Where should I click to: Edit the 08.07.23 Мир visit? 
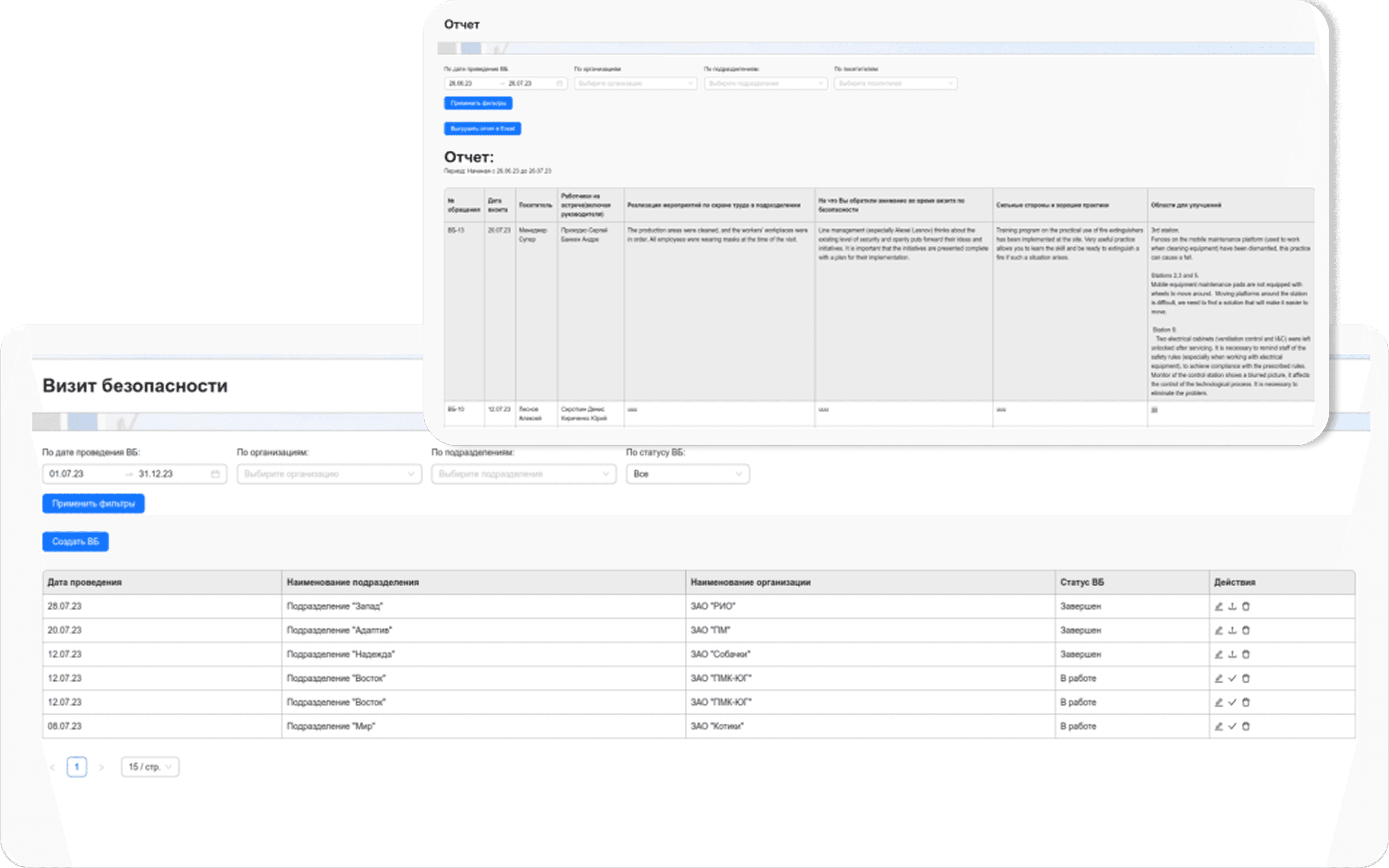[x=1219, y=726]
